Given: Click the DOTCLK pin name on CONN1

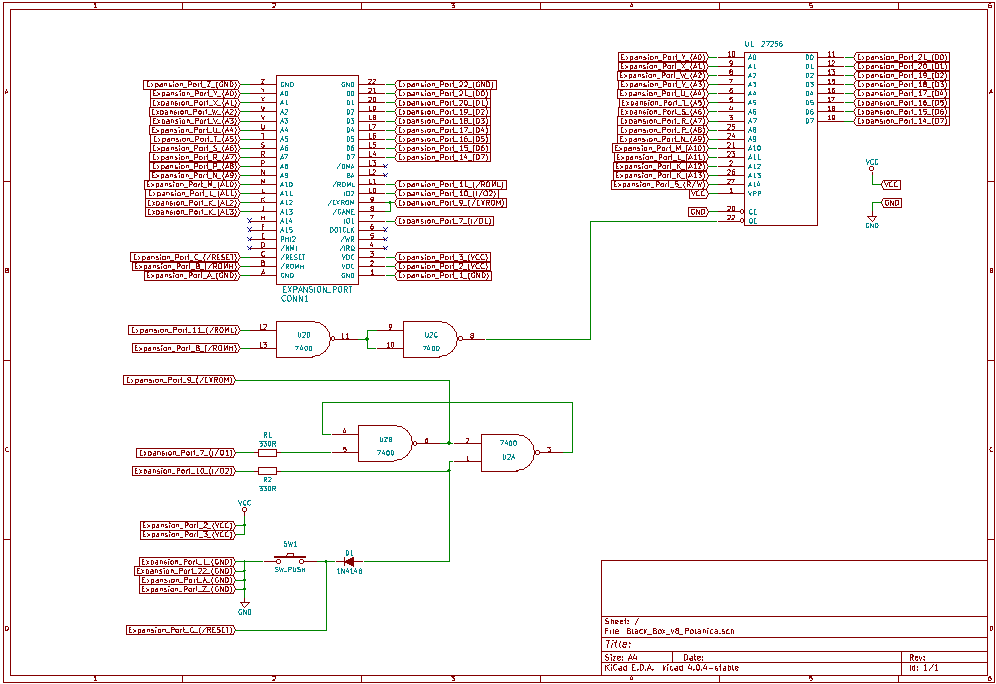Looking at the screenshot, I should click(342, 230).
